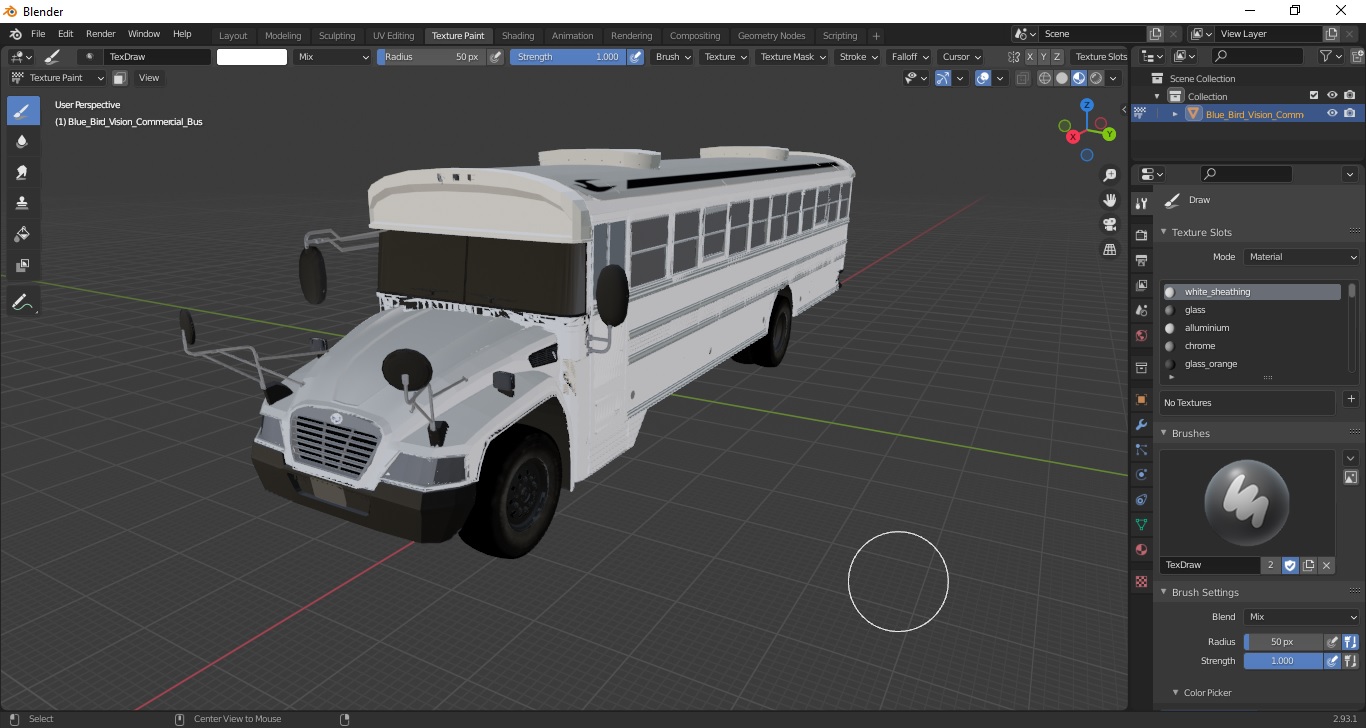
Task: Hide Blue_Bird_Vision_Comm object with eye icon
Action: point(1332,114)
